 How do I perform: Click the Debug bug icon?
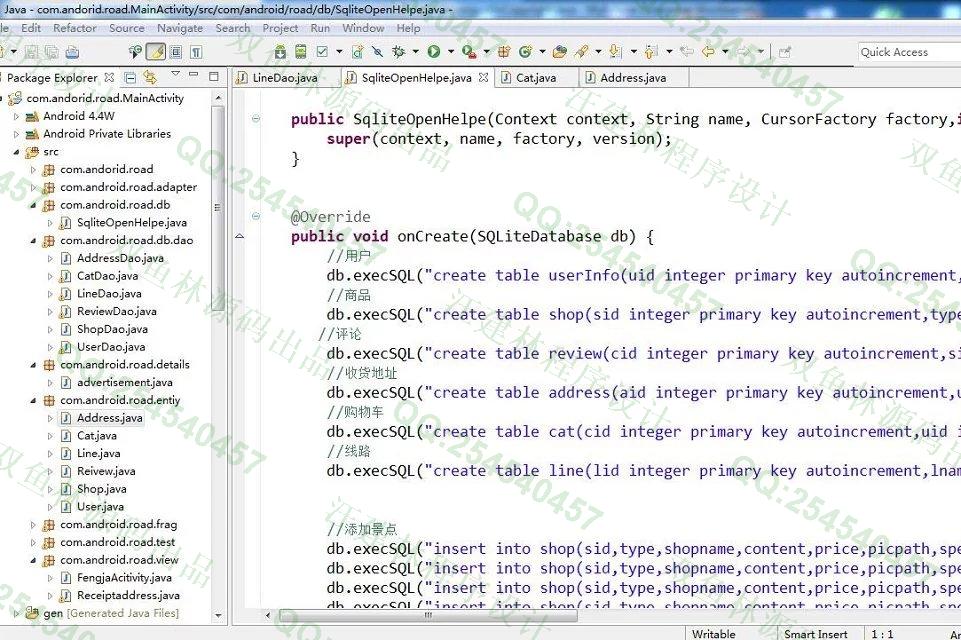point(398,52)
